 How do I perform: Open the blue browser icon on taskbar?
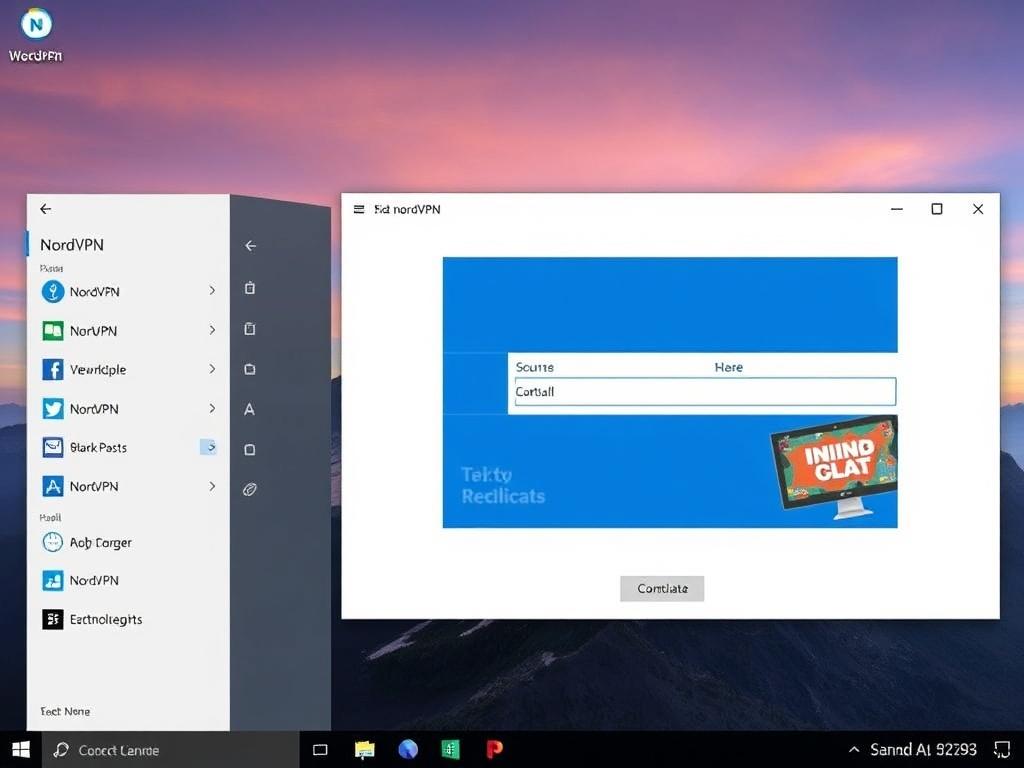pyautogui.click(x=408, y=749)
